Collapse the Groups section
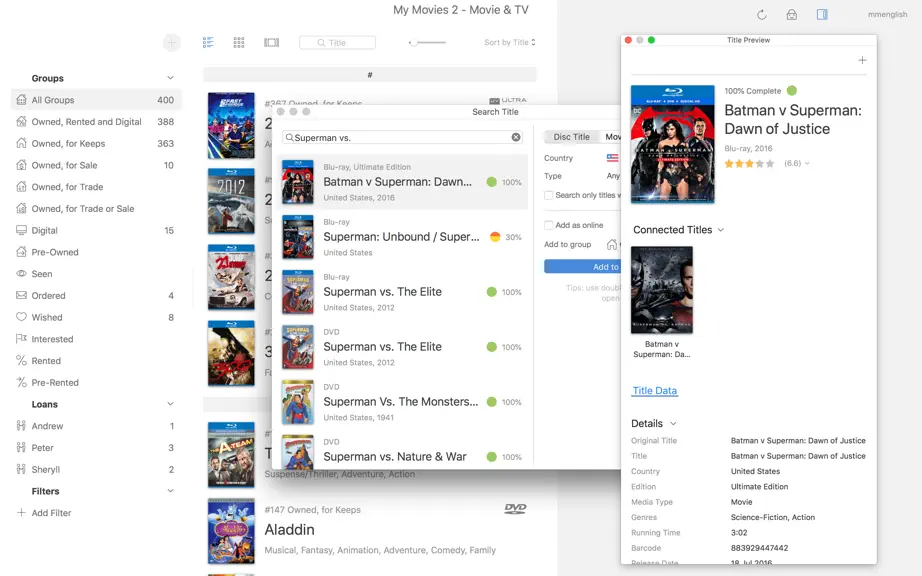922x576 pixels. coord(170,78)
